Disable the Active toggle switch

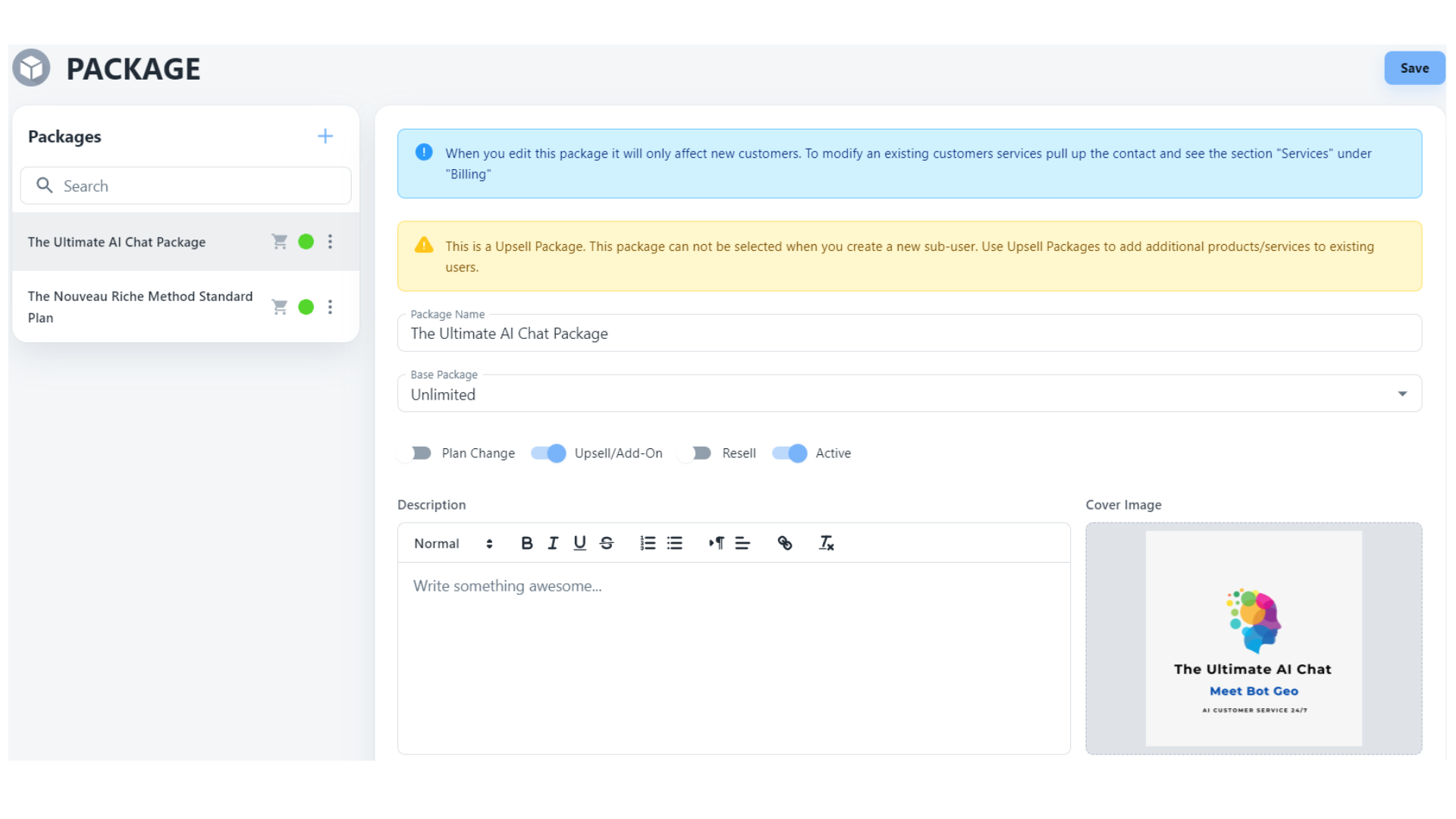point(789,453)
